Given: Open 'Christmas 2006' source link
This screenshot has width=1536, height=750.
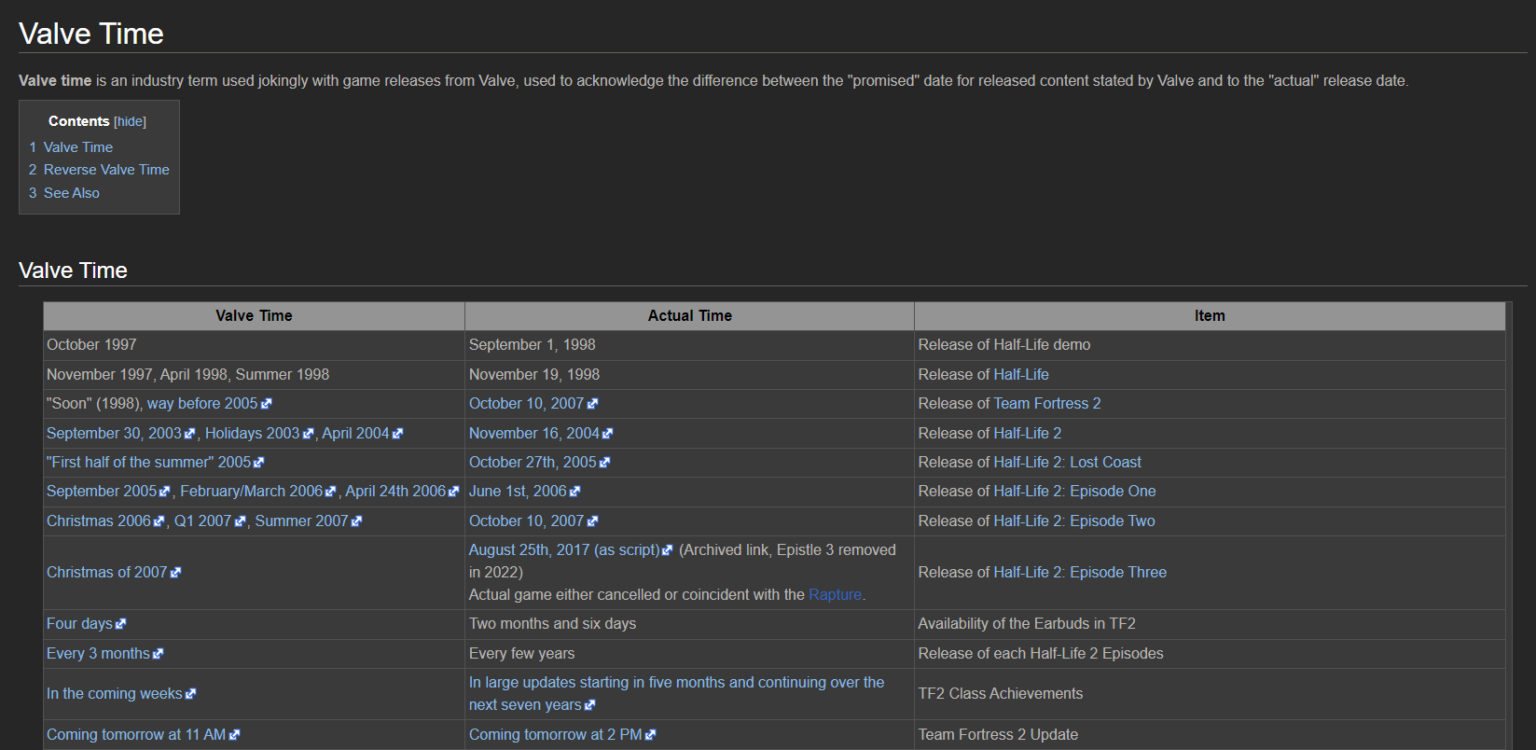Looking at the screenshot, I should pyautogui.click(x=99, y=521).
